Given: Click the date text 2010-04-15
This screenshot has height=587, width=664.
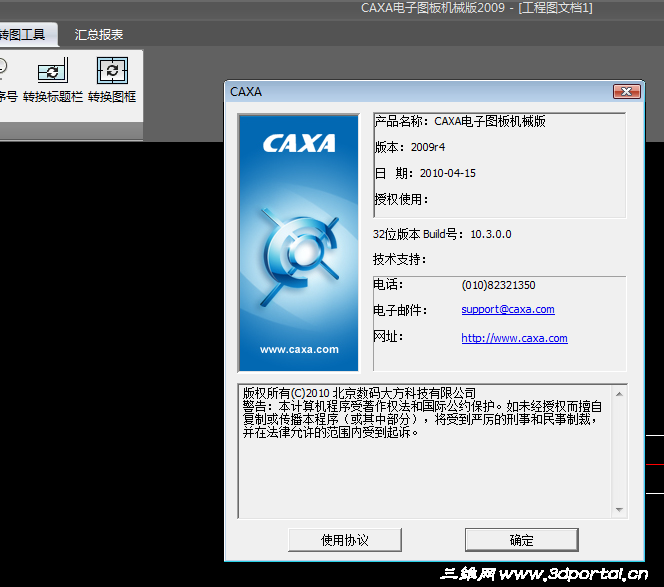Looking at the screenshot, I should [x=448, y=173].
